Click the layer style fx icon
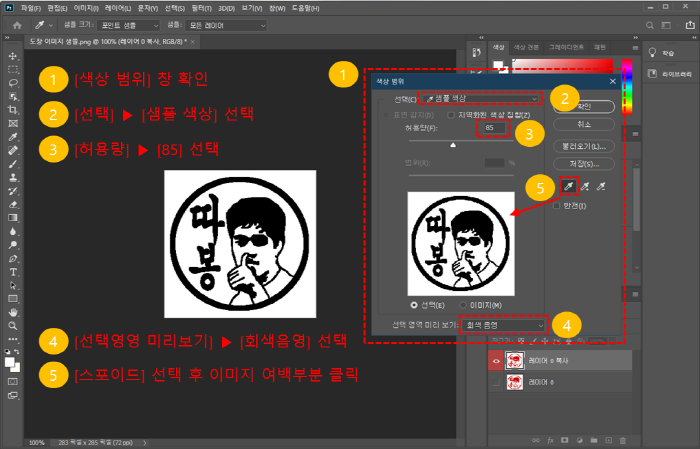Viewport: 700px width, 449px height. tap(550, 441)
